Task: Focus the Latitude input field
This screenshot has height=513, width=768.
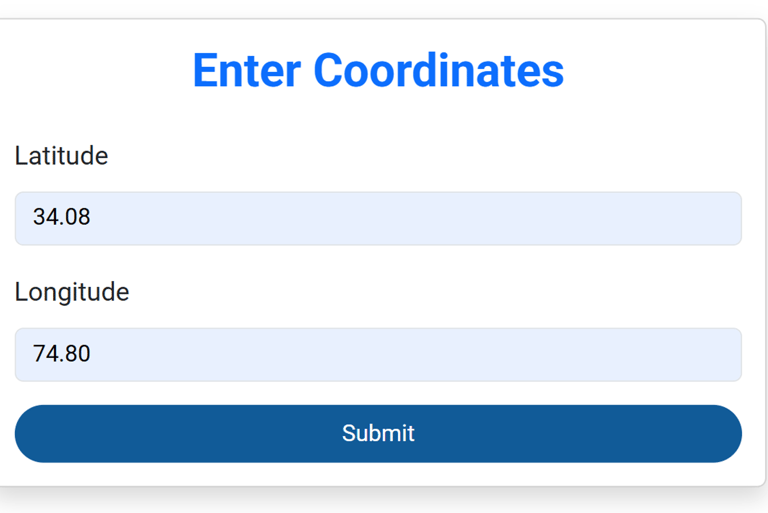Action: click(378, 218)
